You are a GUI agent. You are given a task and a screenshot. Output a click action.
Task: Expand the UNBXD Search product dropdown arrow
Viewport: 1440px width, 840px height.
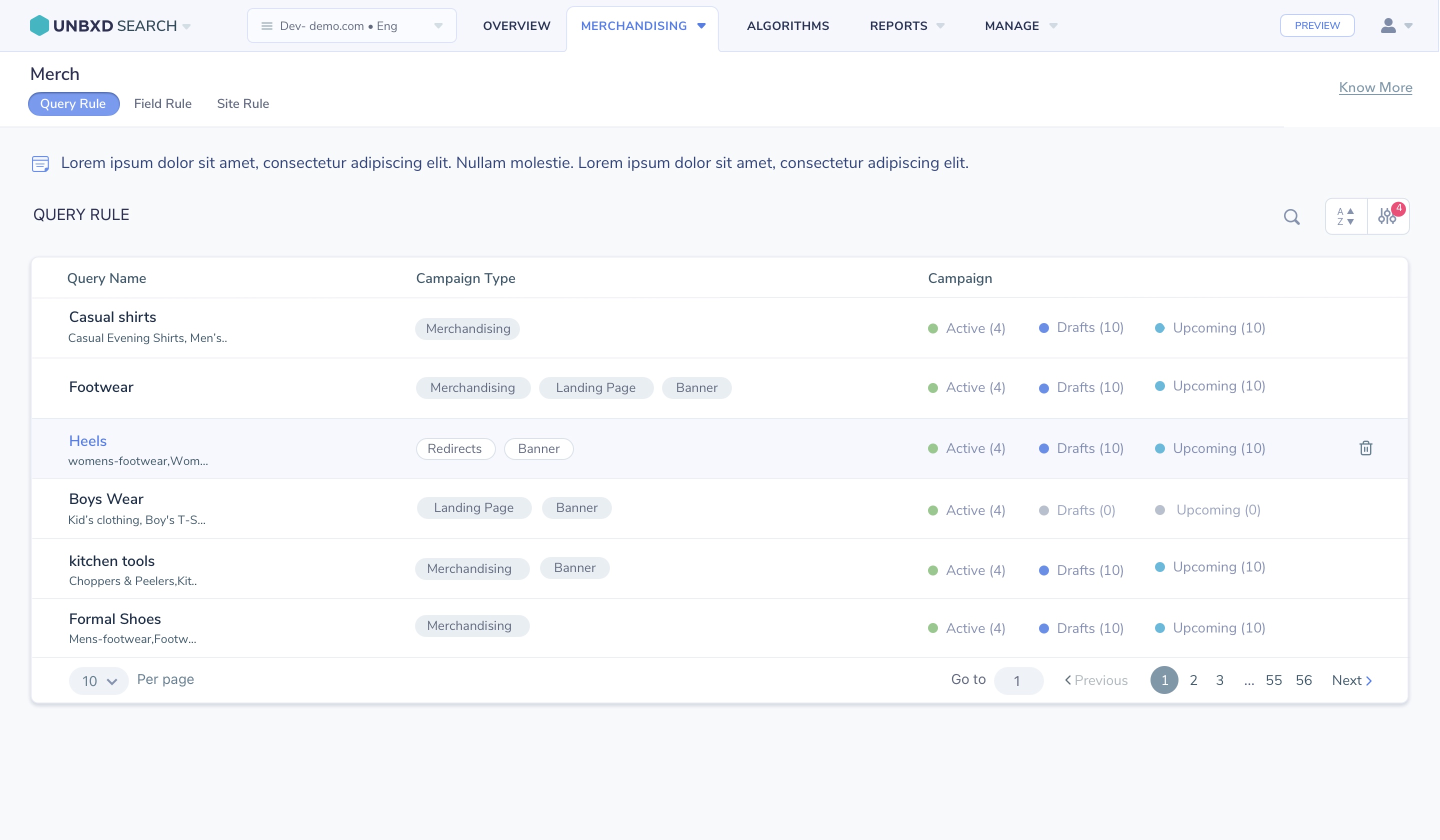pos(186,26)
